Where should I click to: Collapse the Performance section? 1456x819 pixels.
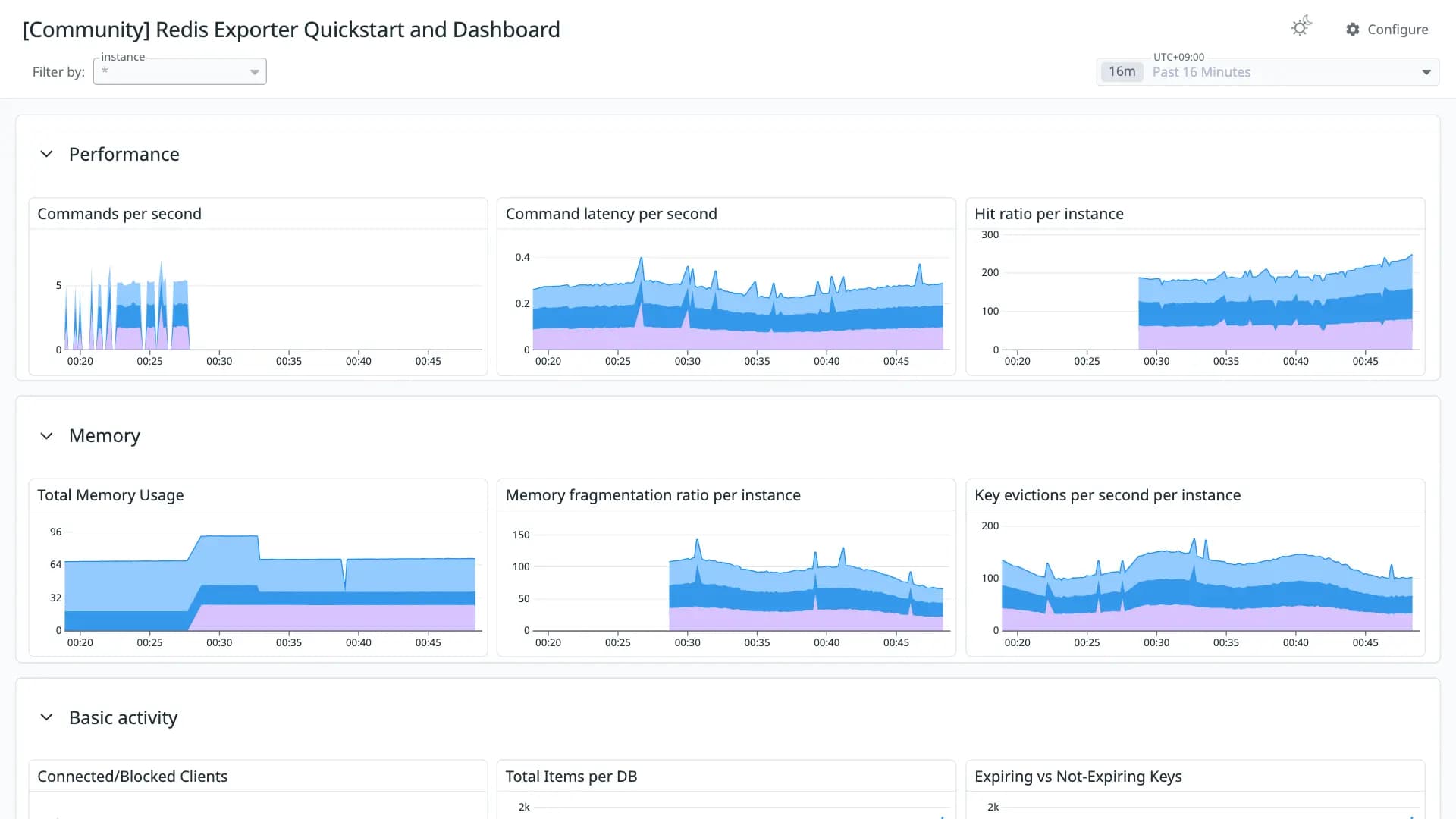(x=46, y=154)
